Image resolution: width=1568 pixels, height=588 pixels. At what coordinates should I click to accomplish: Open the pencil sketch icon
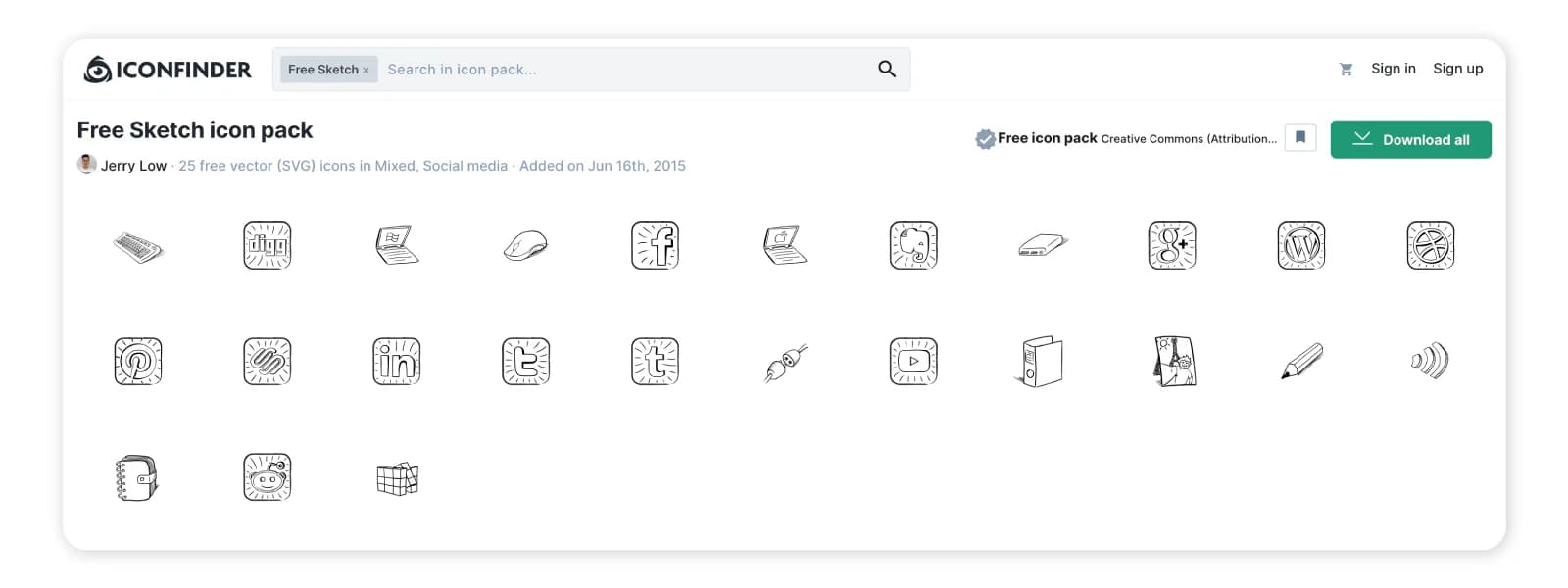pos(1302,362)
